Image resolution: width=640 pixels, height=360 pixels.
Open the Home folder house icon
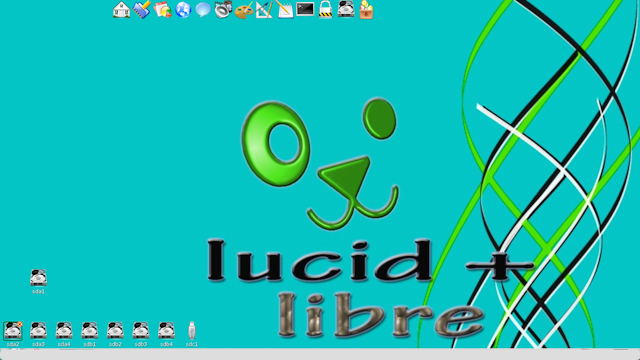121,9
